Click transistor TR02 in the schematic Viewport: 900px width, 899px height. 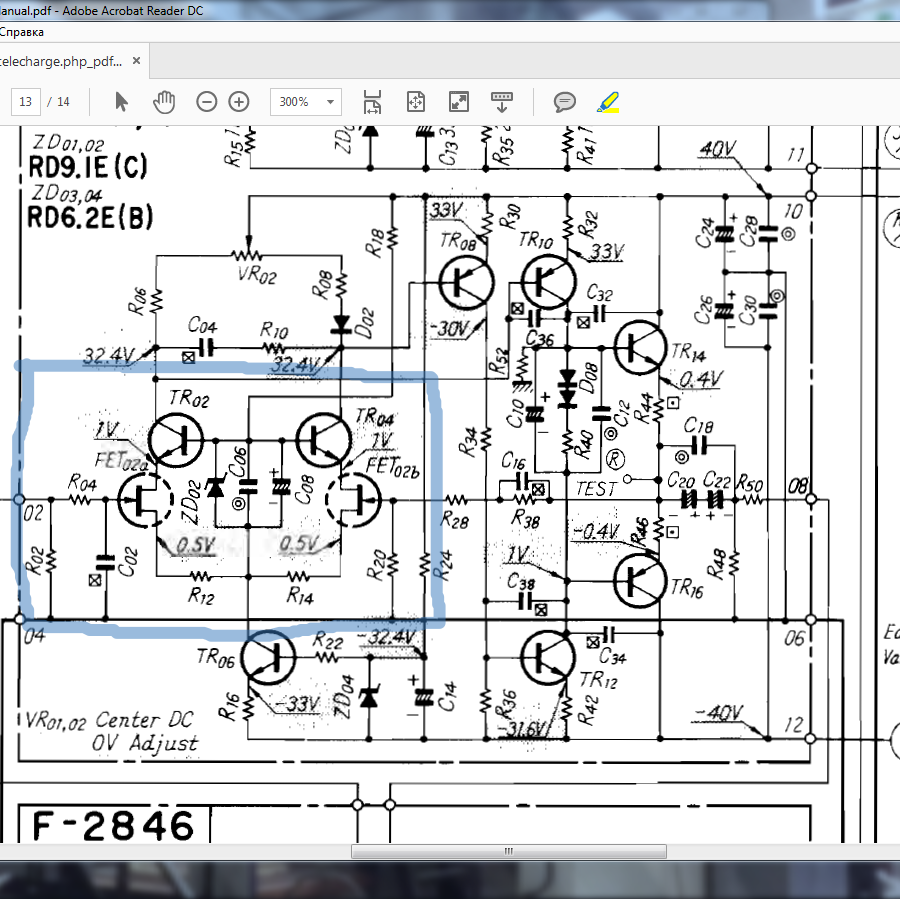(x=176, y=440)
